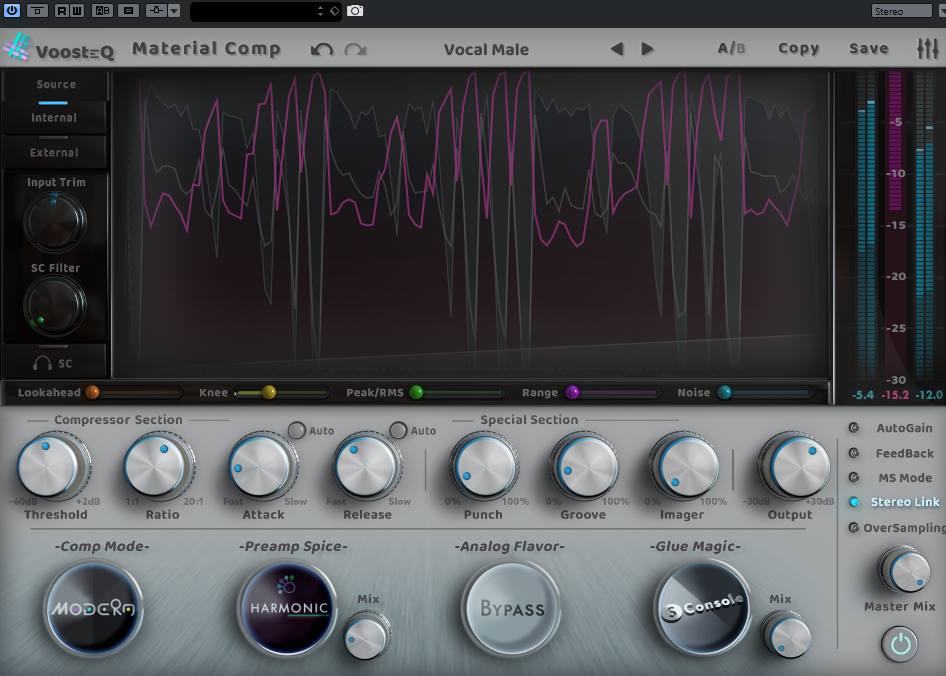Screen dimensions: 946x676
Task: Toggle A/B comparison
Action: 731,48
